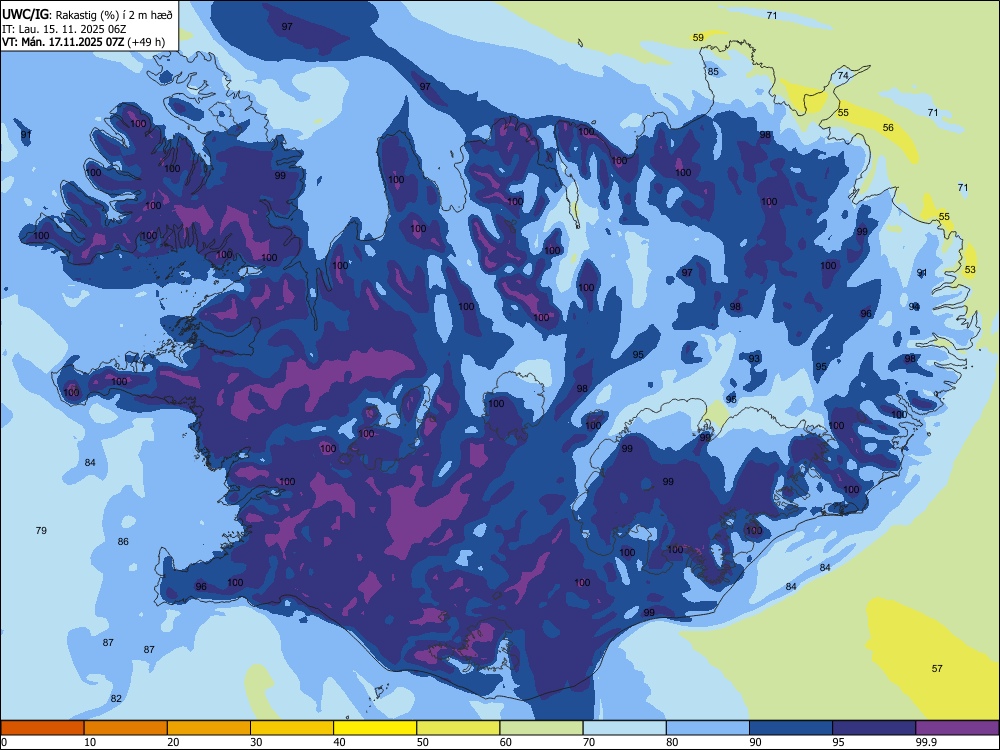Click the legend tick label "0"
The width and height of the screenshot is (1000, 750).
pyautogui.click(x=4, y=742)
